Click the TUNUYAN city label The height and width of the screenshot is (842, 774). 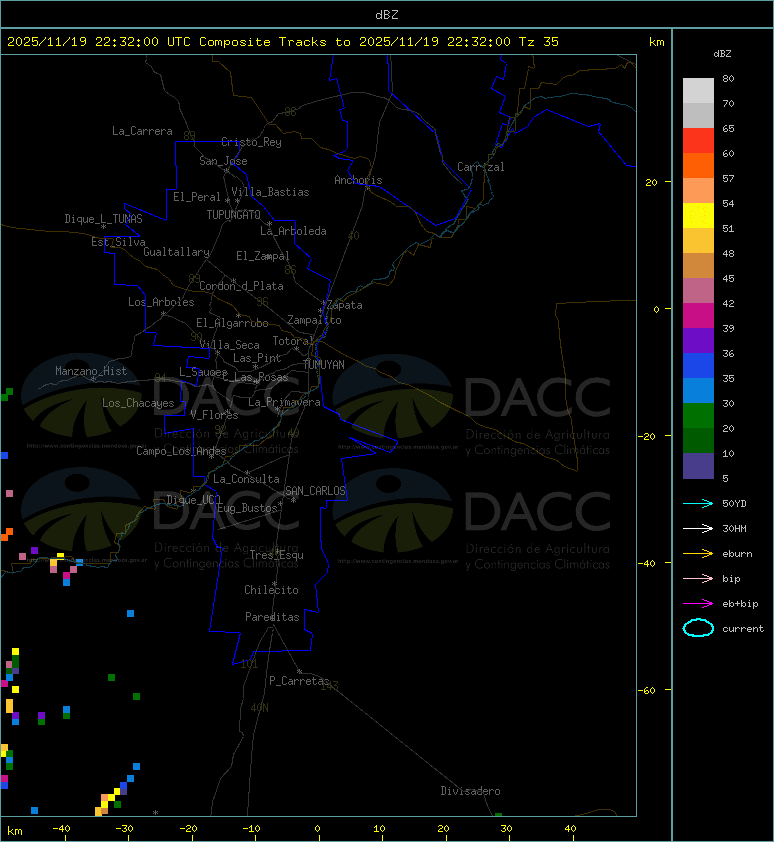point(324,365)
